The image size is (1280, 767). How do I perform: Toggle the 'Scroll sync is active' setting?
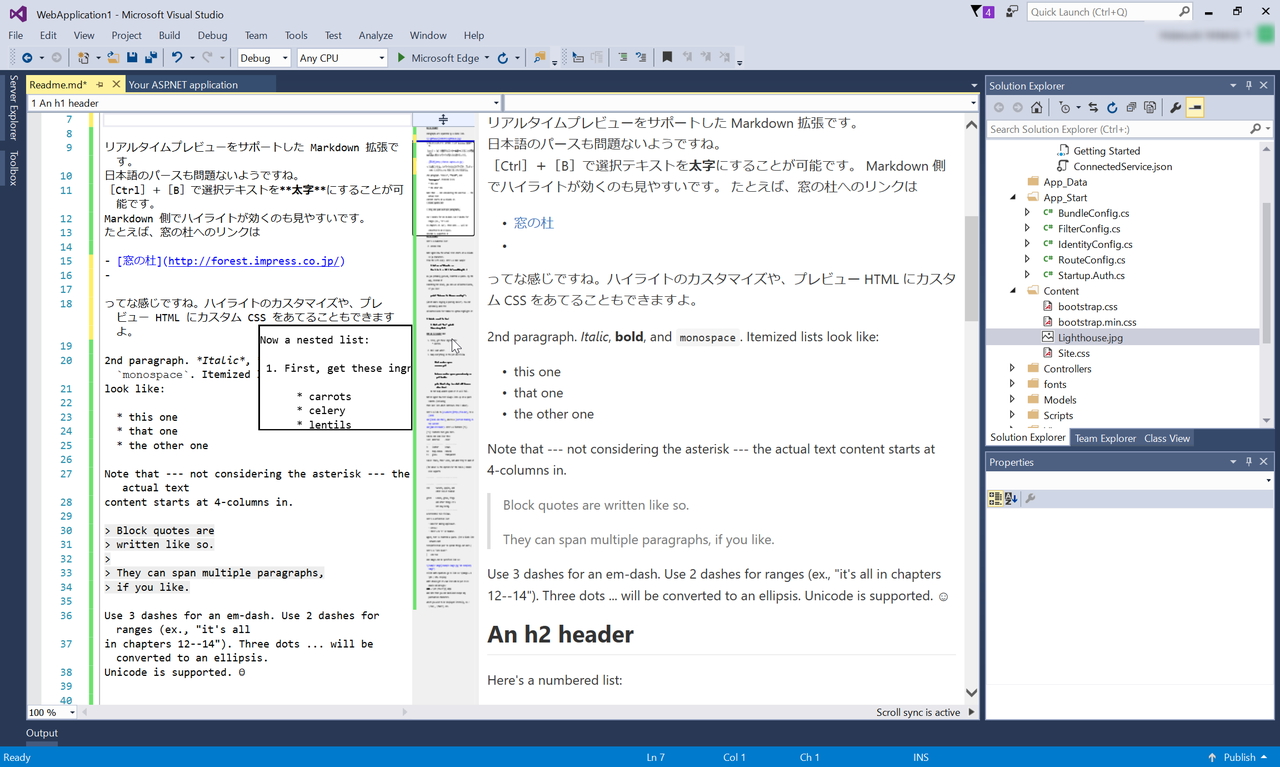918,712
